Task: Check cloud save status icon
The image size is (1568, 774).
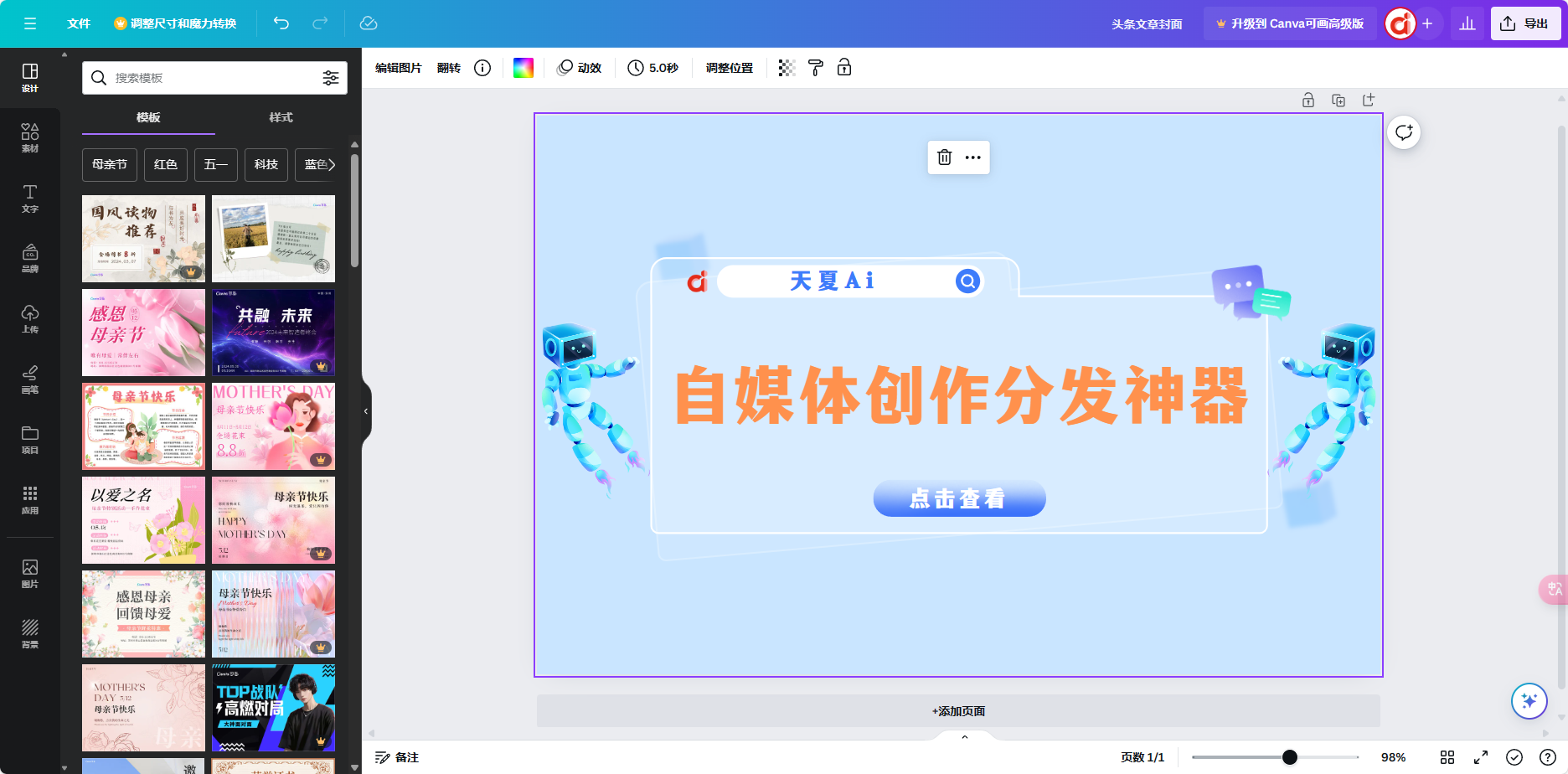Action: (x=369, y=23)
